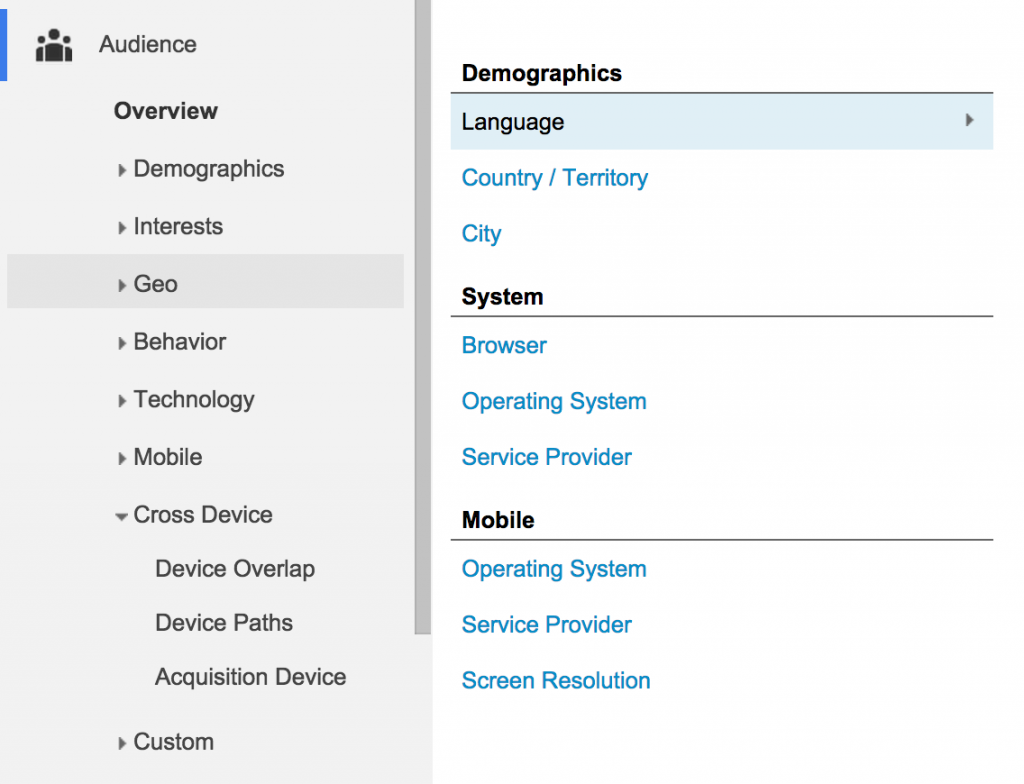The image size is (1024, 784).
Task: Select the highlighted Language report
Action: click(512, 121)
